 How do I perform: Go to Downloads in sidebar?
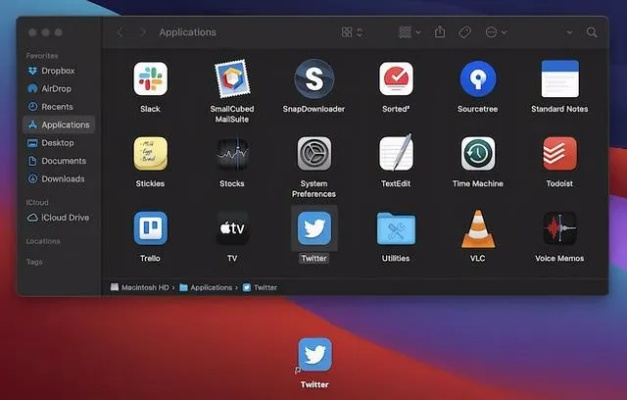[62, 179]
